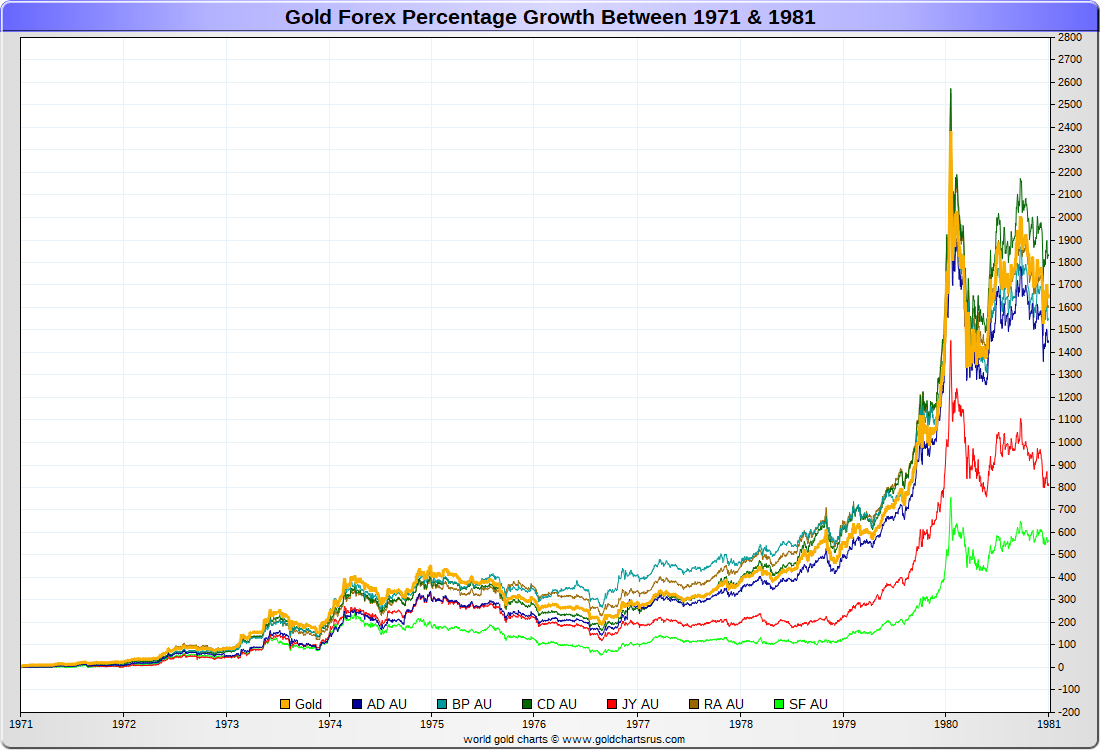Click the chart title Gold Forex Percentage Growth
Viewport: 1100px width, 750px height.
coord(550,17)
